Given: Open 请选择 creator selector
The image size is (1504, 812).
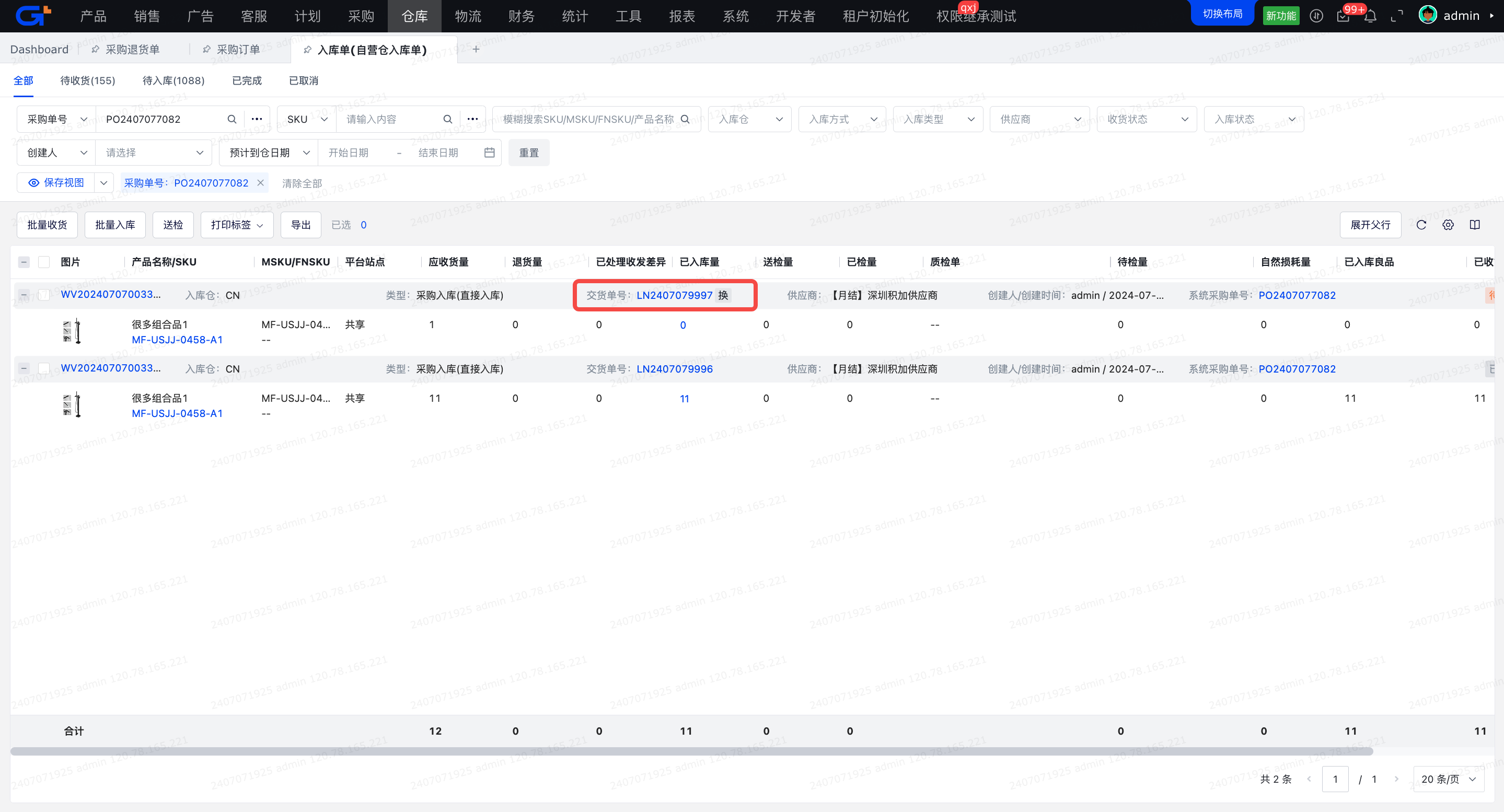Looking at the screenshot, I should [x=154, y=153].
